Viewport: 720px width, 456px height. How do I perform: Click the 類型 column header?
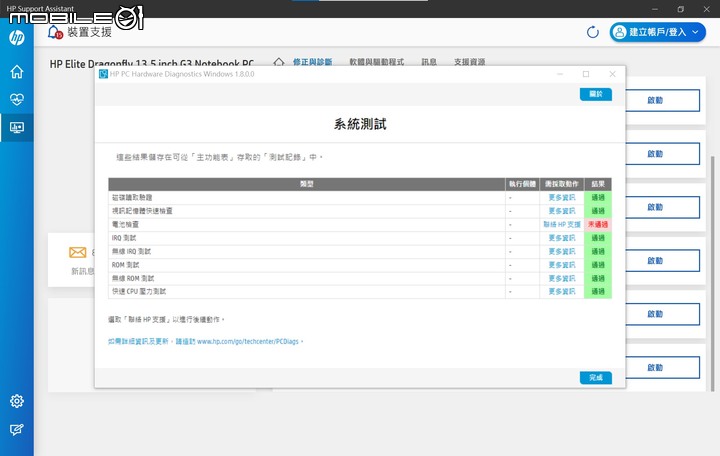(x=307, y=184)
